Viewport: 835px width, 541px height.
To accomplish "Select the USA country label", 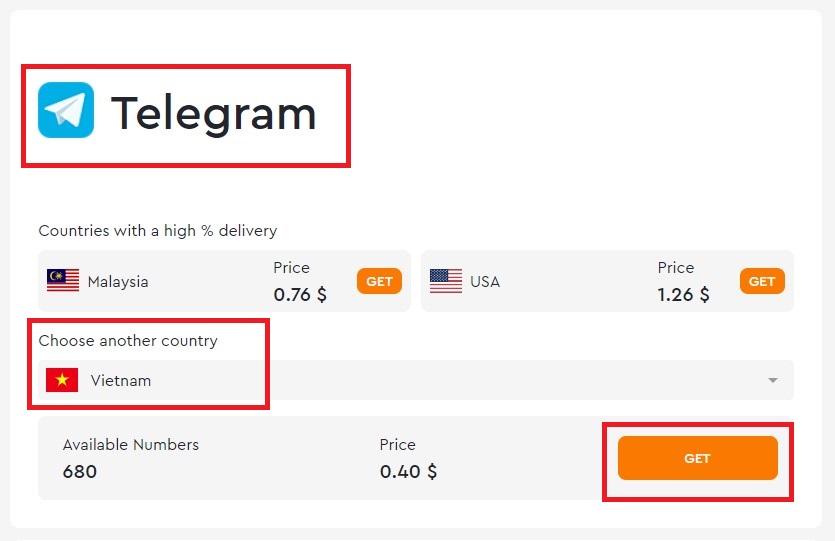I will point(485,282).
